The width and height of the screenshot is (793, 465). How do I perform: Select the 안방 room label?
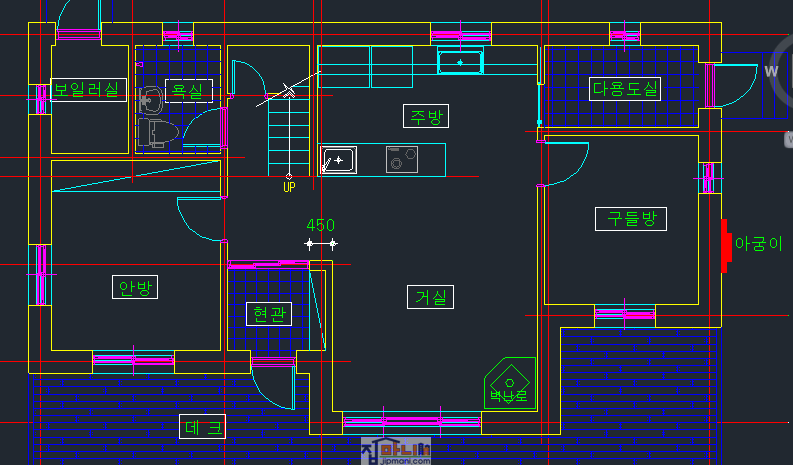click(136, 288)
